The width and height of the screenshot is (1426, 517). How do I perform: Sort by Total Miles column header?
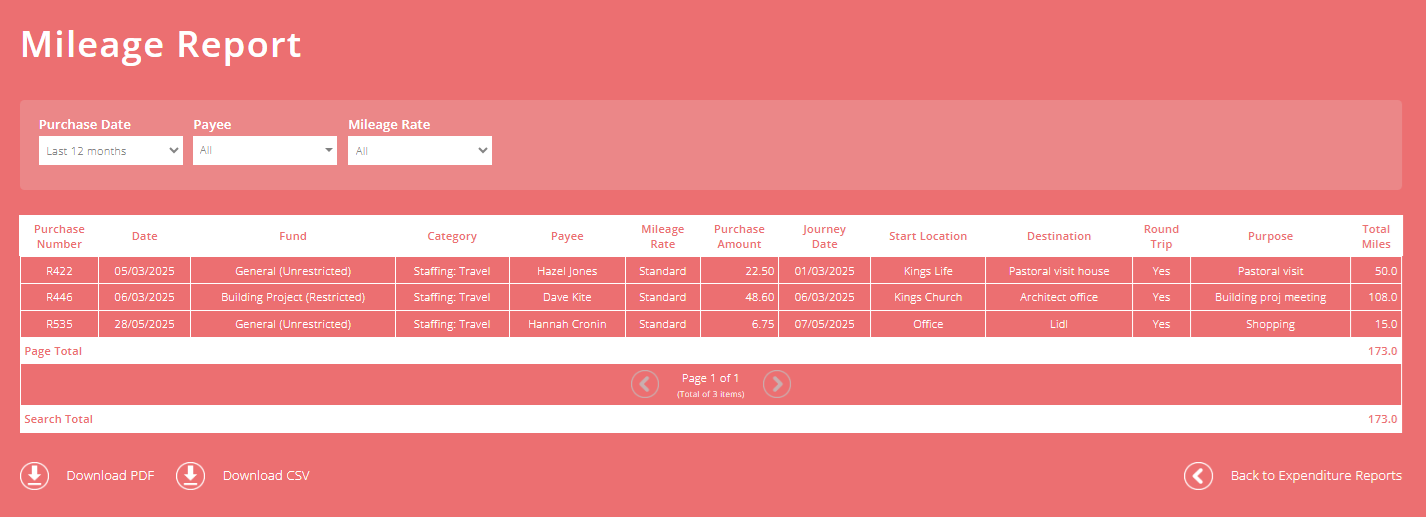[x=1376, y=237]
